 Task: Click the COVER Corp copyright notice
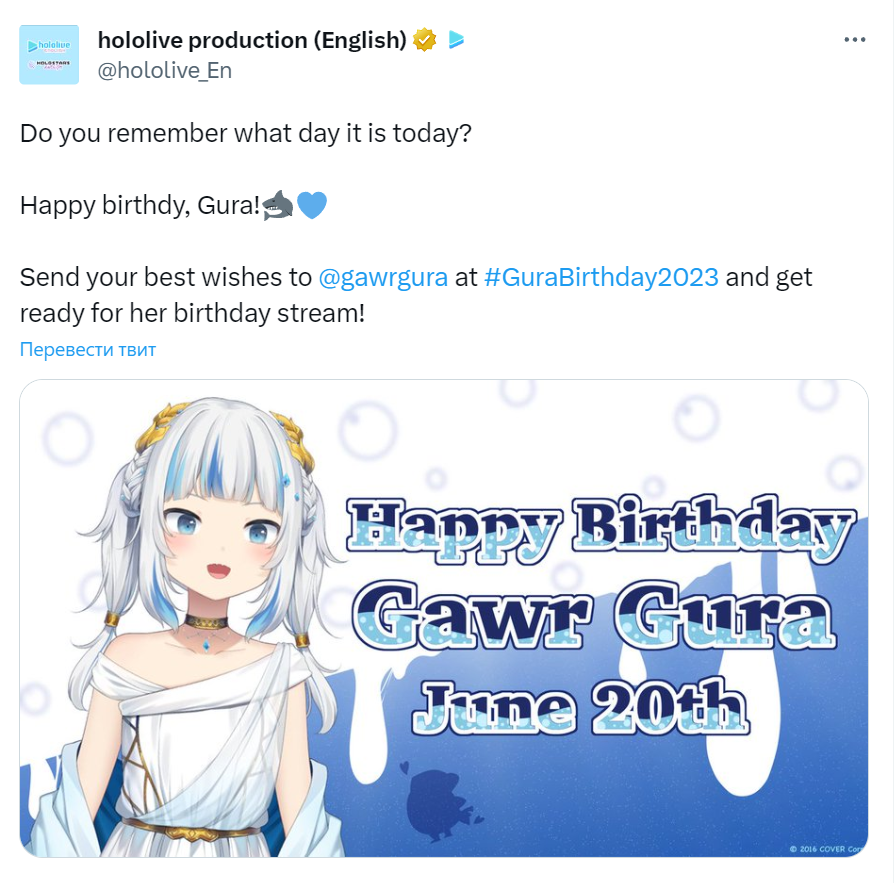coord(827,849)
